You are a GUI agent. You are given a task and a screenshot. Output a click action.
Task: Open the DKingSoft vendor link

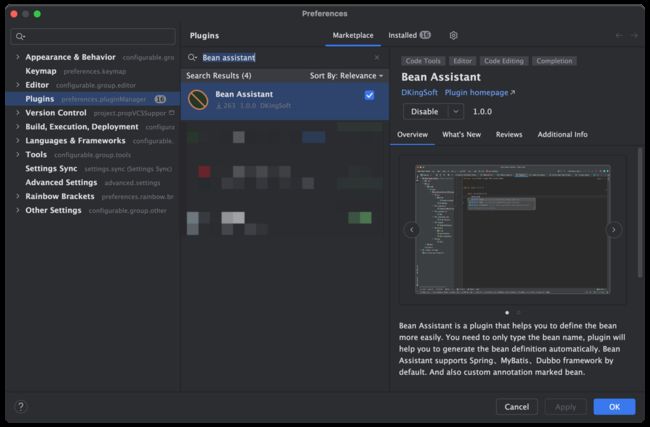[x=419, y=92]
